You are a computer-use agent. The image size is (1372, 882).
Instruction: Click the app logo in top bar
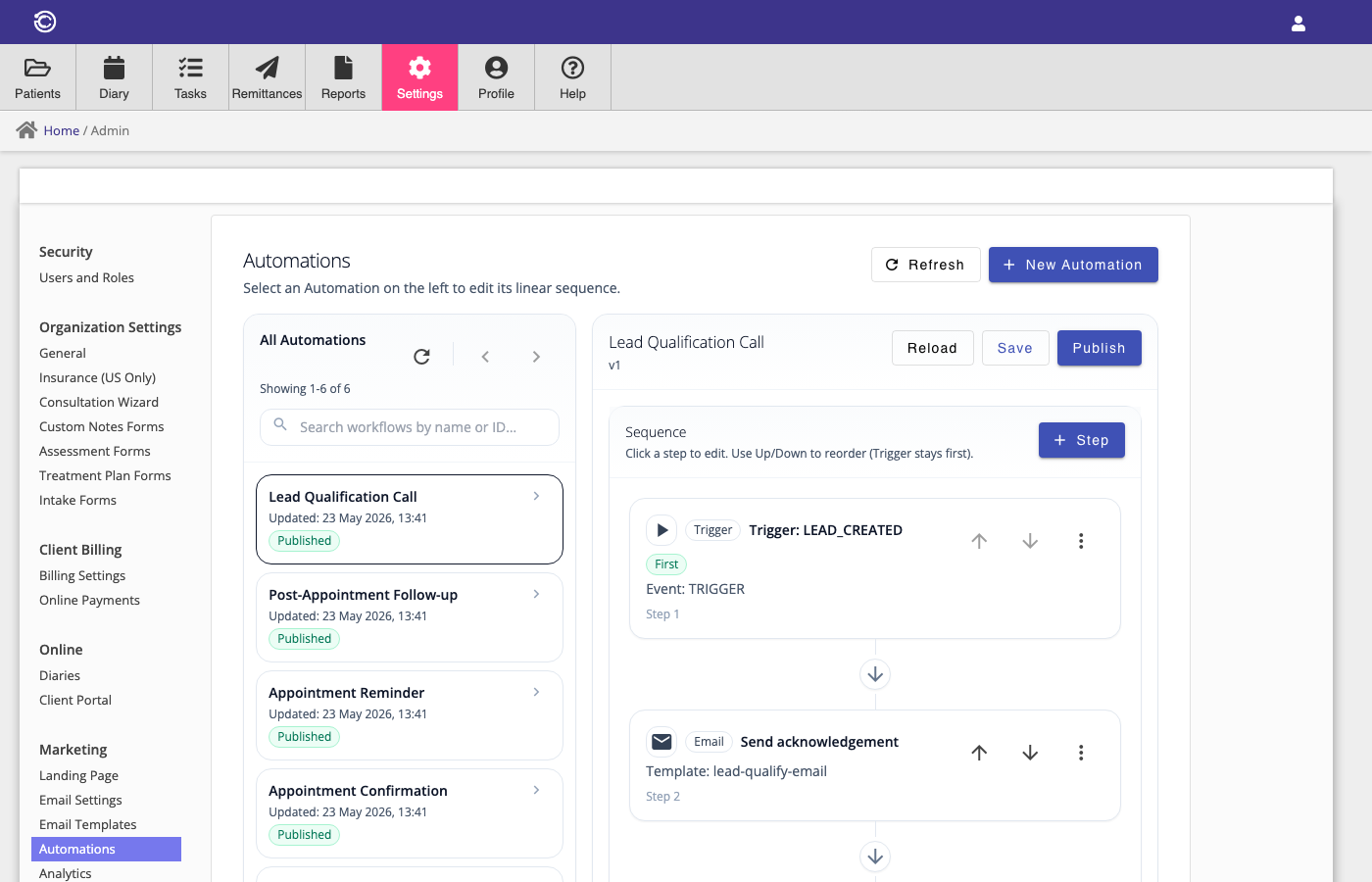coord(45,22)
